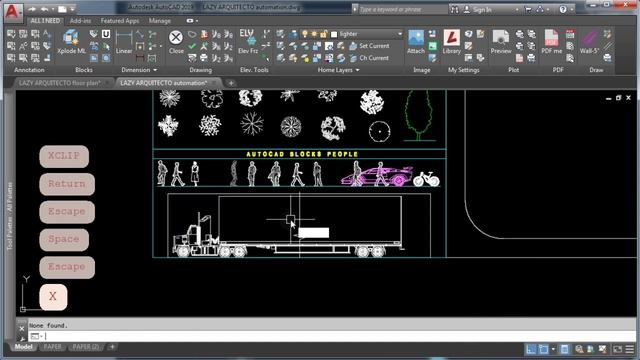Click the binoculars search icon
Screen dimensions: 640x360
click(x=454, y=9)
